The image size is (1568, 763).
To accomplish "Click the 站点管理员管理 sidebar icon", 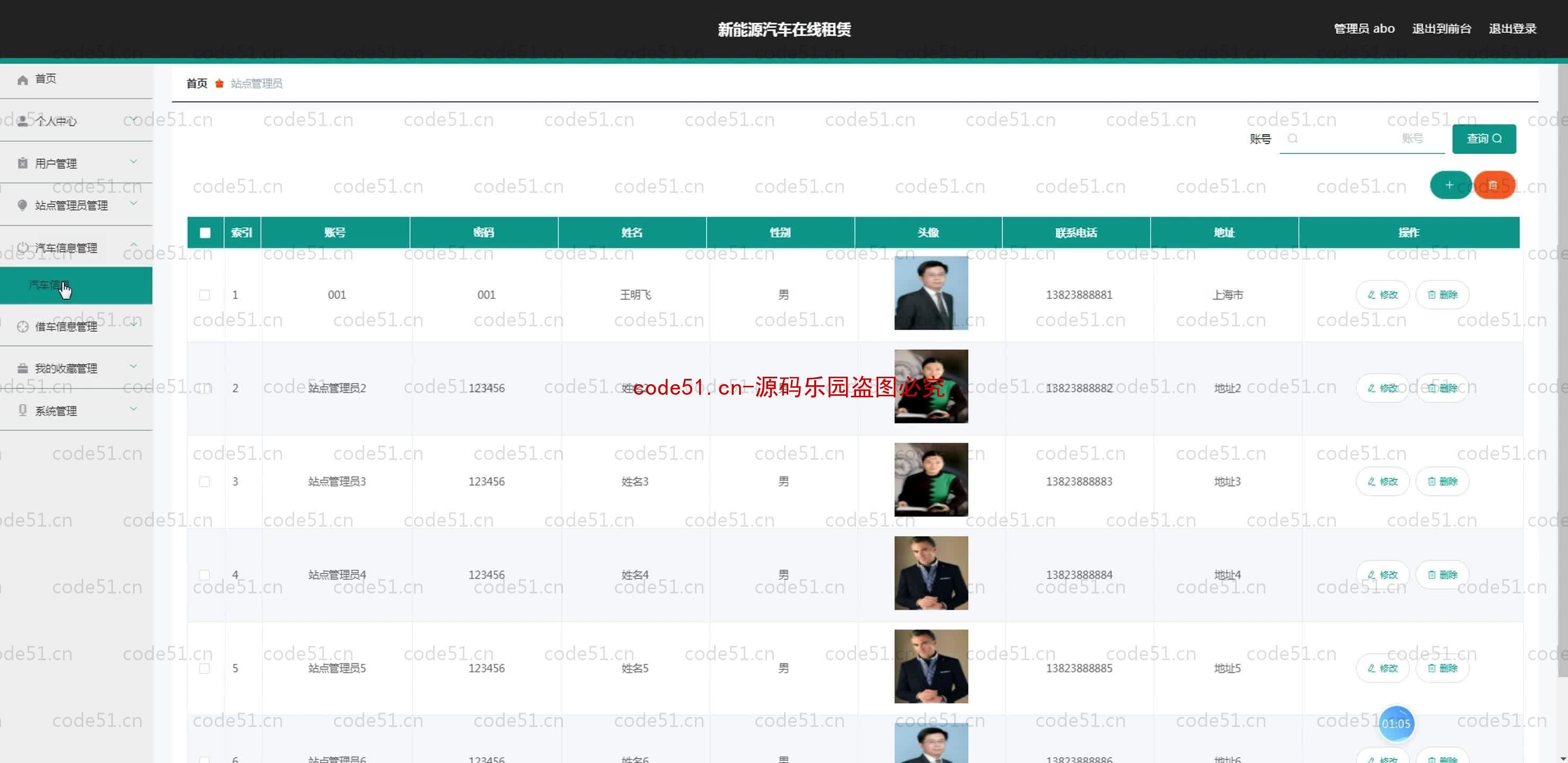I will click(x=22, y=205).
